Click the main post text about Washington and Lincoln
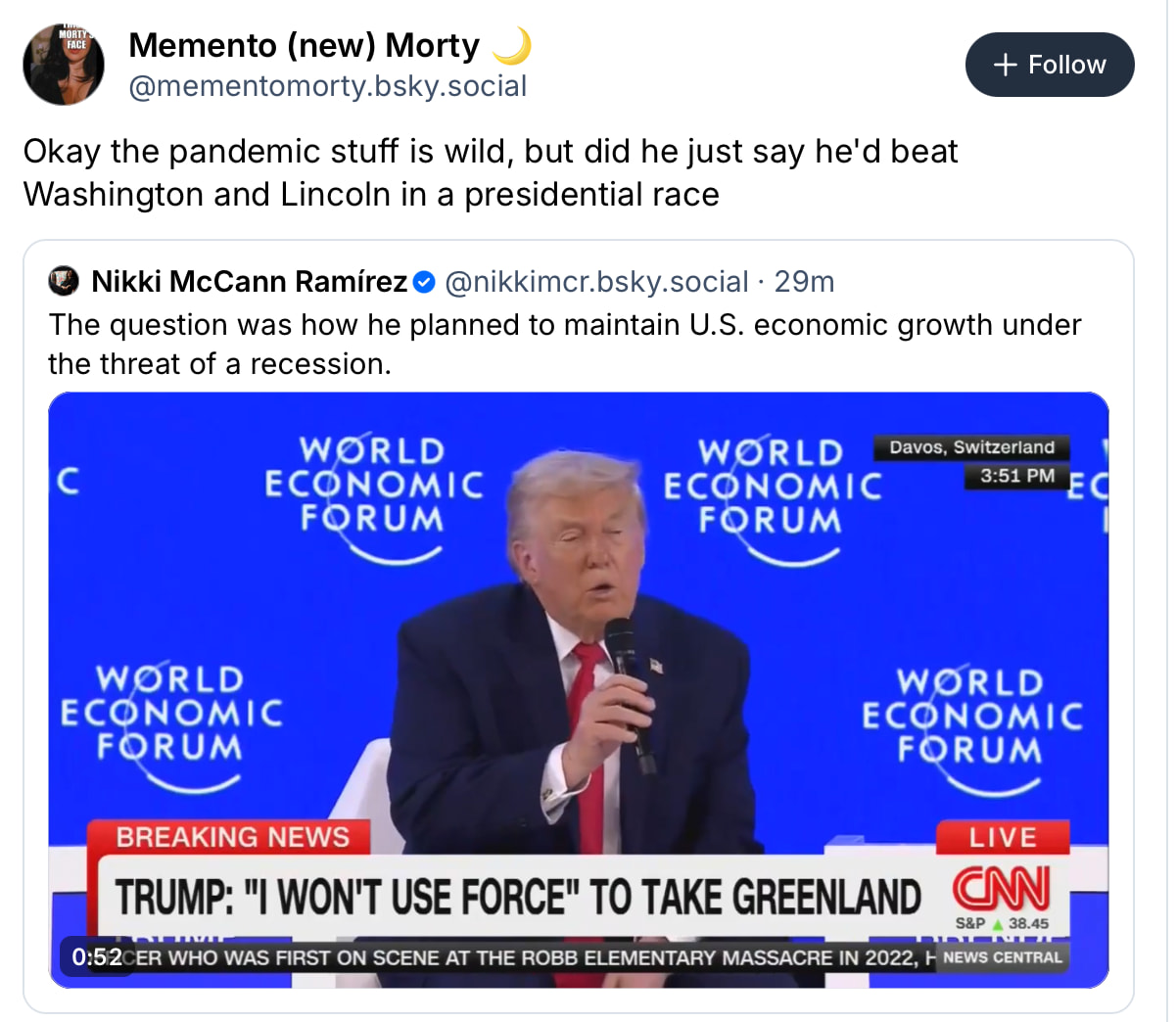This screenshot has height=1022, width=1176. (490, 172)
